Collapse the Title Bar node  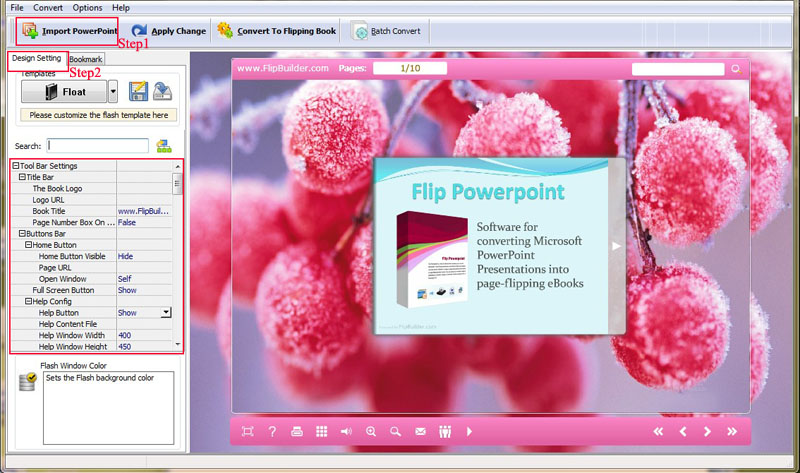(x=22, y=177)
